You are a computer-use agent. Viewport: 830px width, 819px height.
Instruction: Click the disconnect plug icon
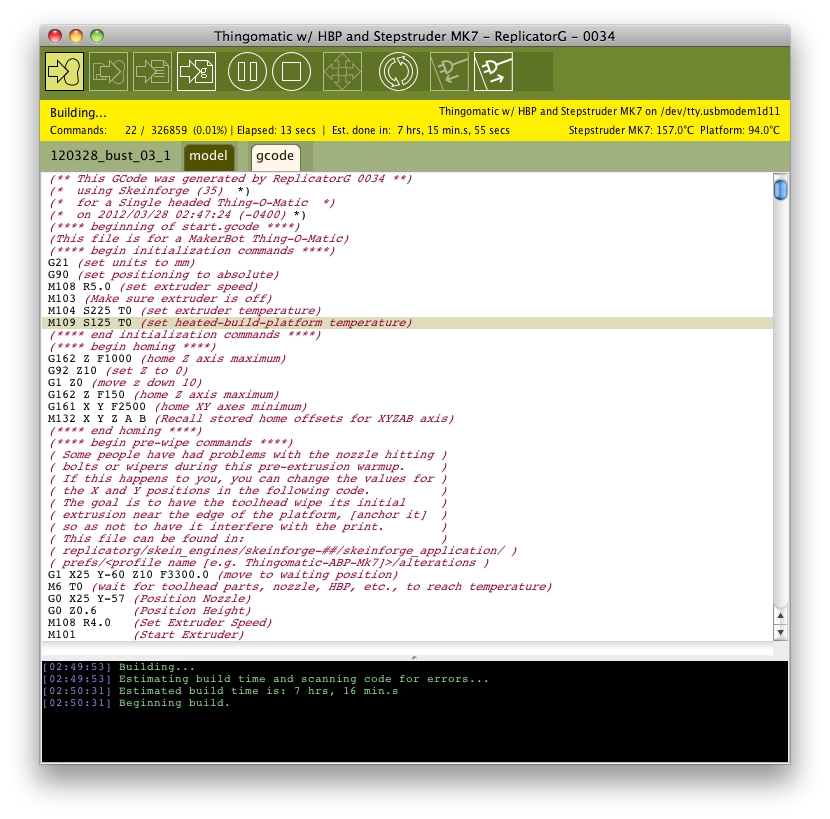(493, 71)
